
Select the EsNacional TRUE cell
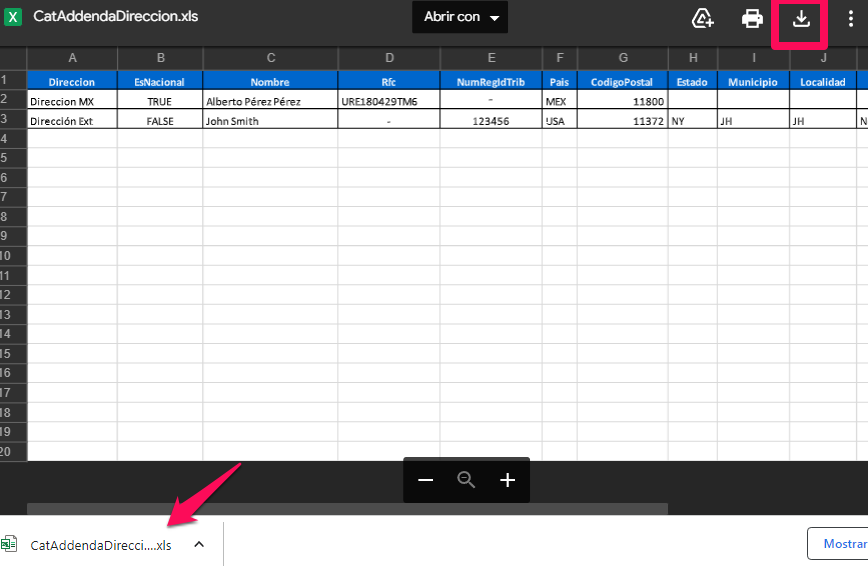pyautogui.click(x=160, y=101)
